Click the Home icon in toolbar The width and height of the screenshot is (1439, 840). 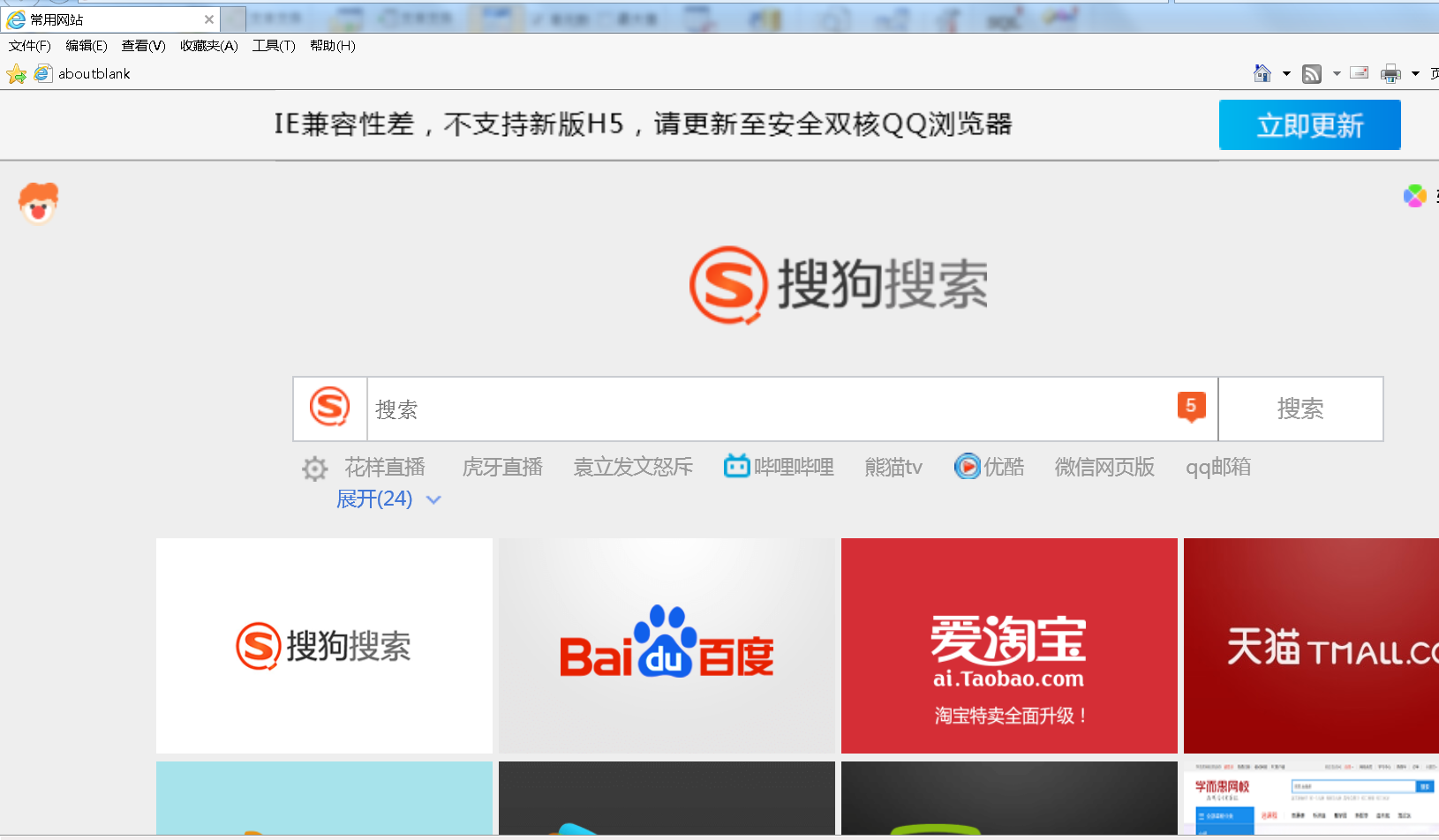1262,73
